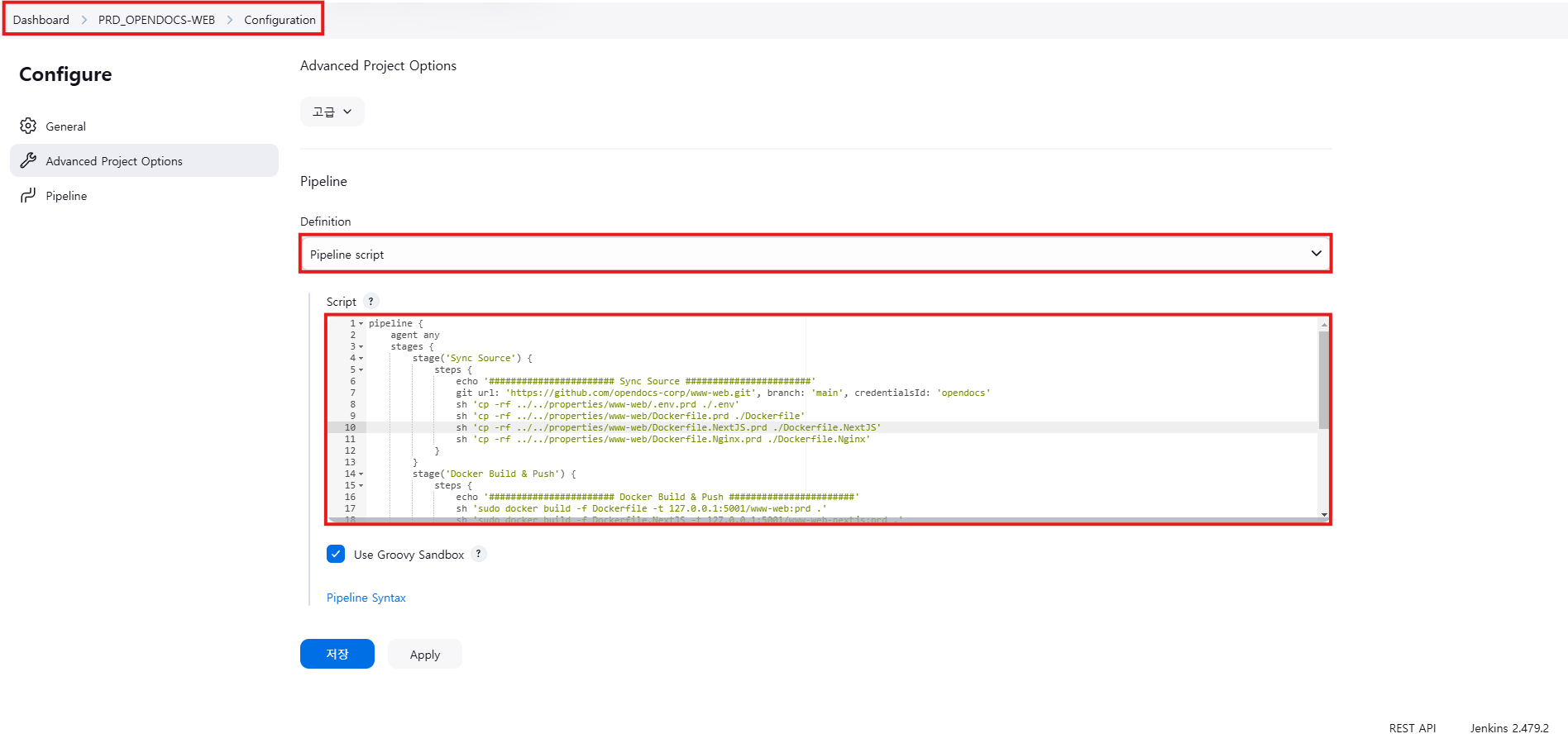Image resolution: width=1568 pixels, height=748 pixels.
Task: Open the REST API link
Action: 1413,728
